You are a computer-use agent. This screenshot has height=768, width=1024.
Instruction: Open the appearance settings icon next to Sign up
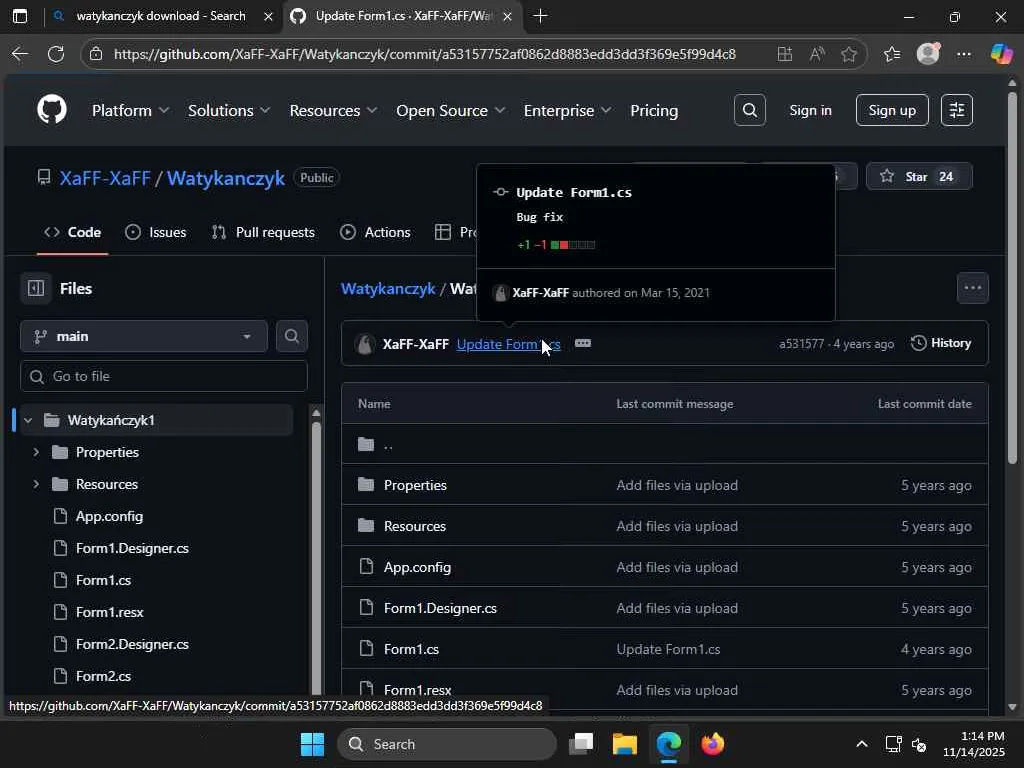956,110
